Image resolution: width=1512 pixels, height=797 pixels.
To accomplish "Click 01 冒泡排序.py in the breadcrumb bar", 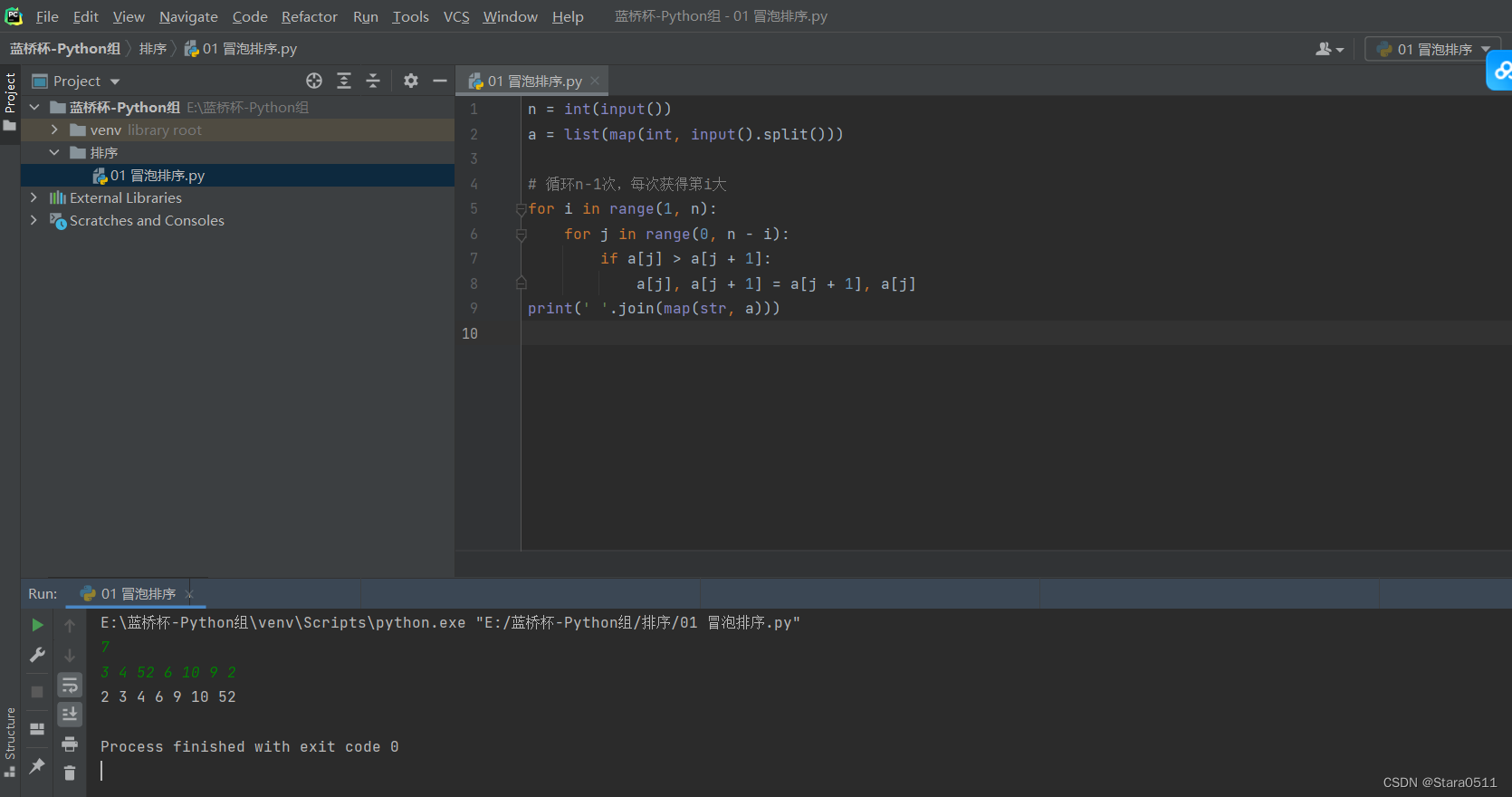I will (241, 48).
